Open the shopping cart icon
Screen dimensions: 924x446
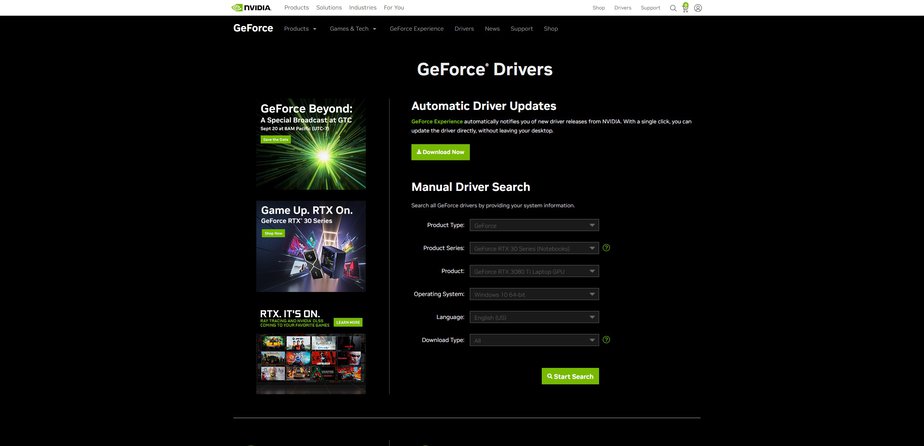pos(685,8)
